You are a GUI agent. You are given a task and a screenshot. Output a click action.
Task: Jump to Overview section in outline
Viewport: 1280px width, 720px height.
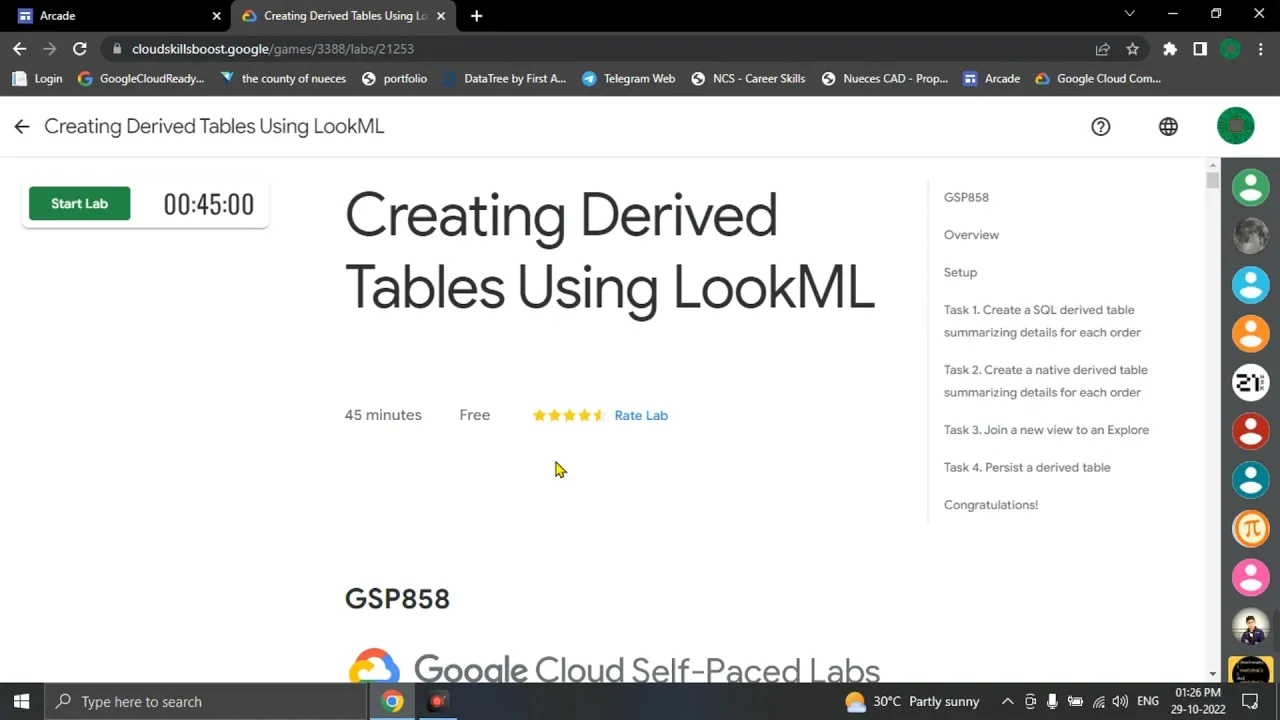coord(971,235)
